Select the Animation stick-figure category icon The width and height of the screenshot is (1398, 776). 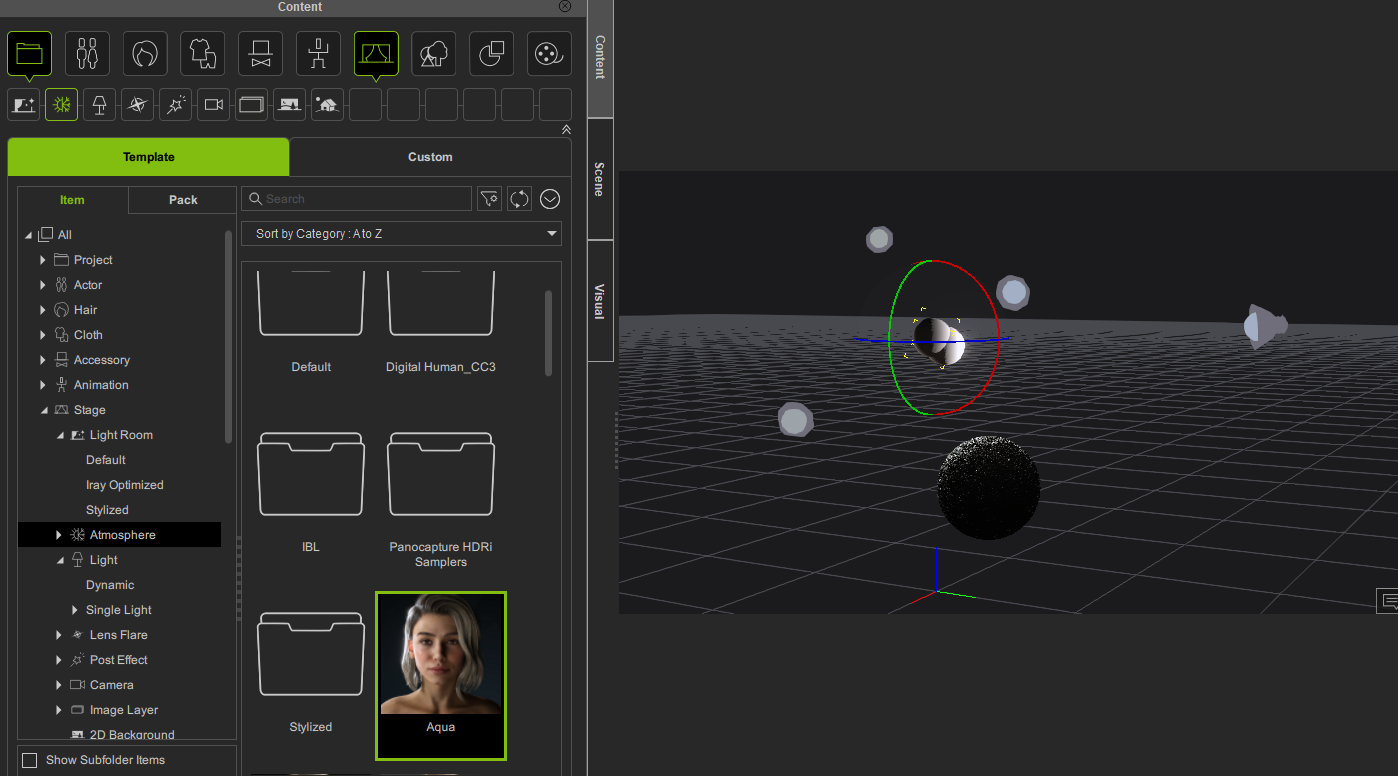(x=318, y=53)
